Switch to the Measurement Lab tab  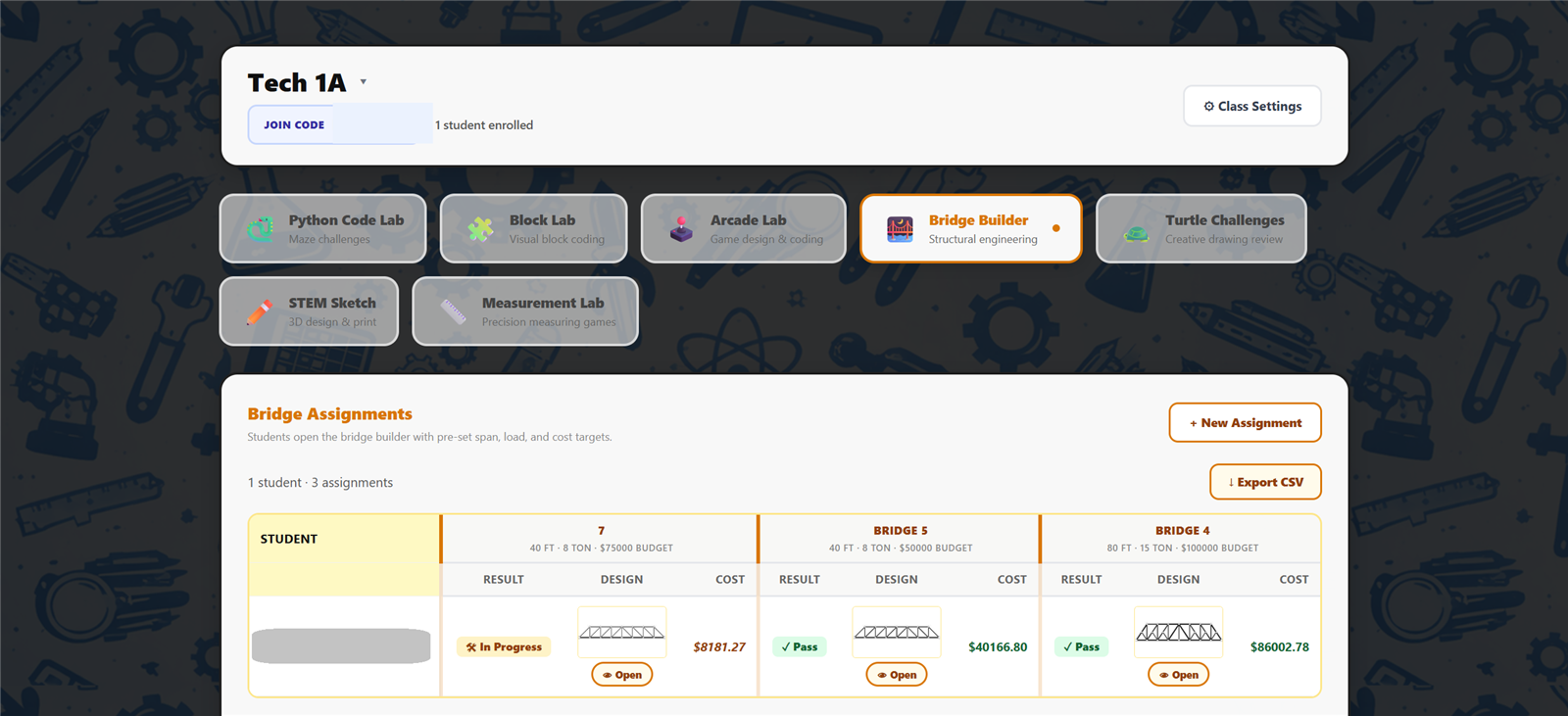[x=525, y=311]
